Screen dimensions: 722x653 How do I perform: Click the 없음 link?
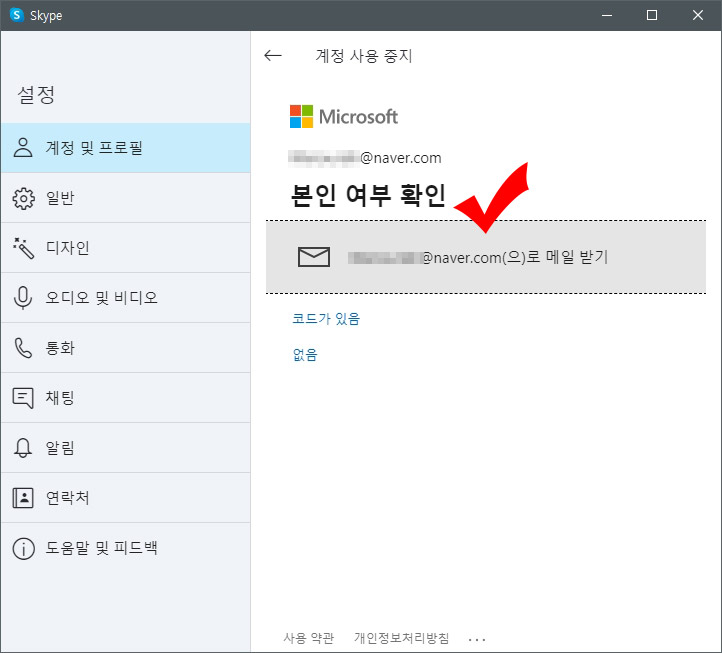[305, 355]
